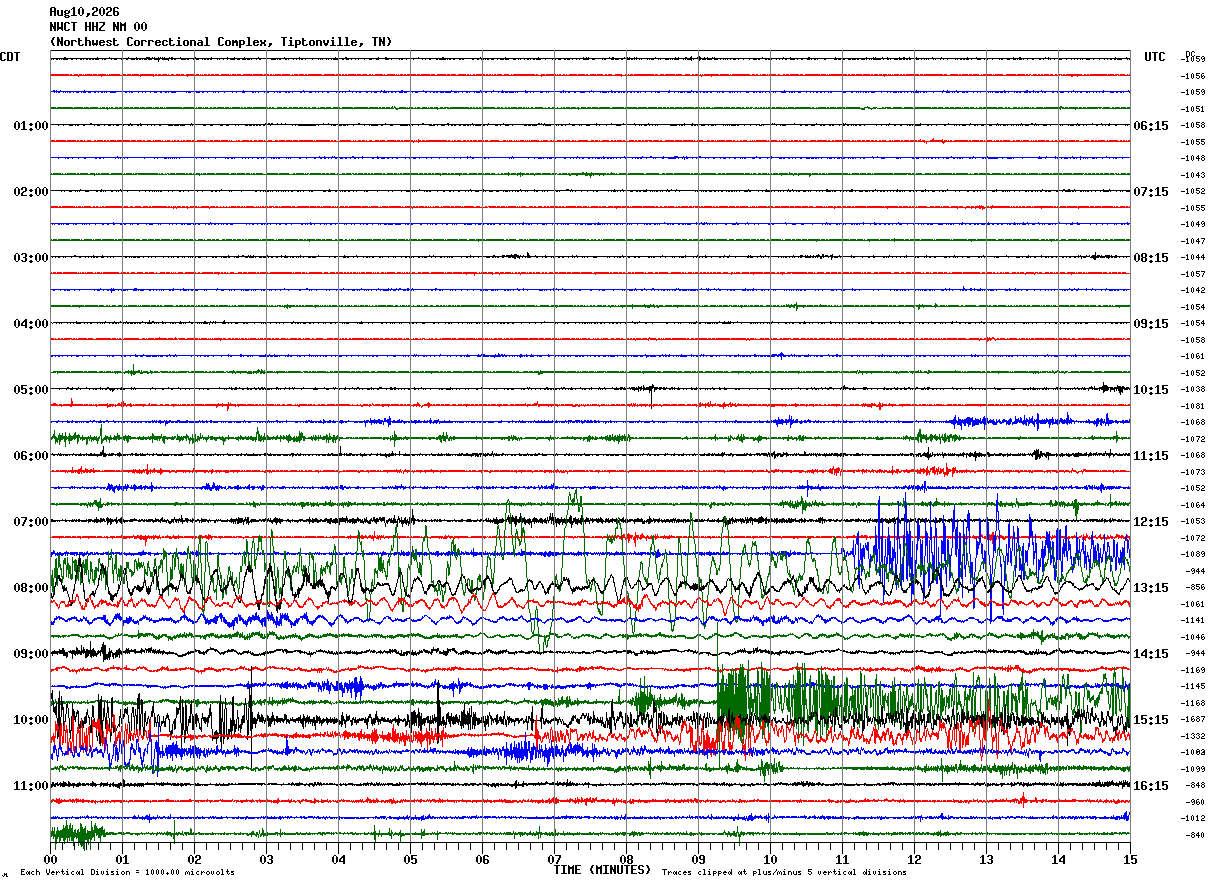This screenshot has width=1210, height=886.
Task: Click the TIME (MINUTES) axis title
Action: click(x=602, y=870)
